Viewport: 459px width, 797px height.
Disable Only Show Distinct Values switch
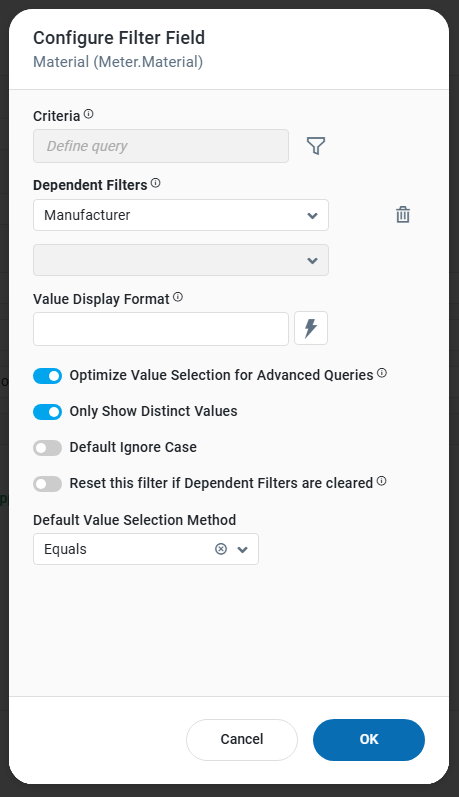[x=47, y=412]
